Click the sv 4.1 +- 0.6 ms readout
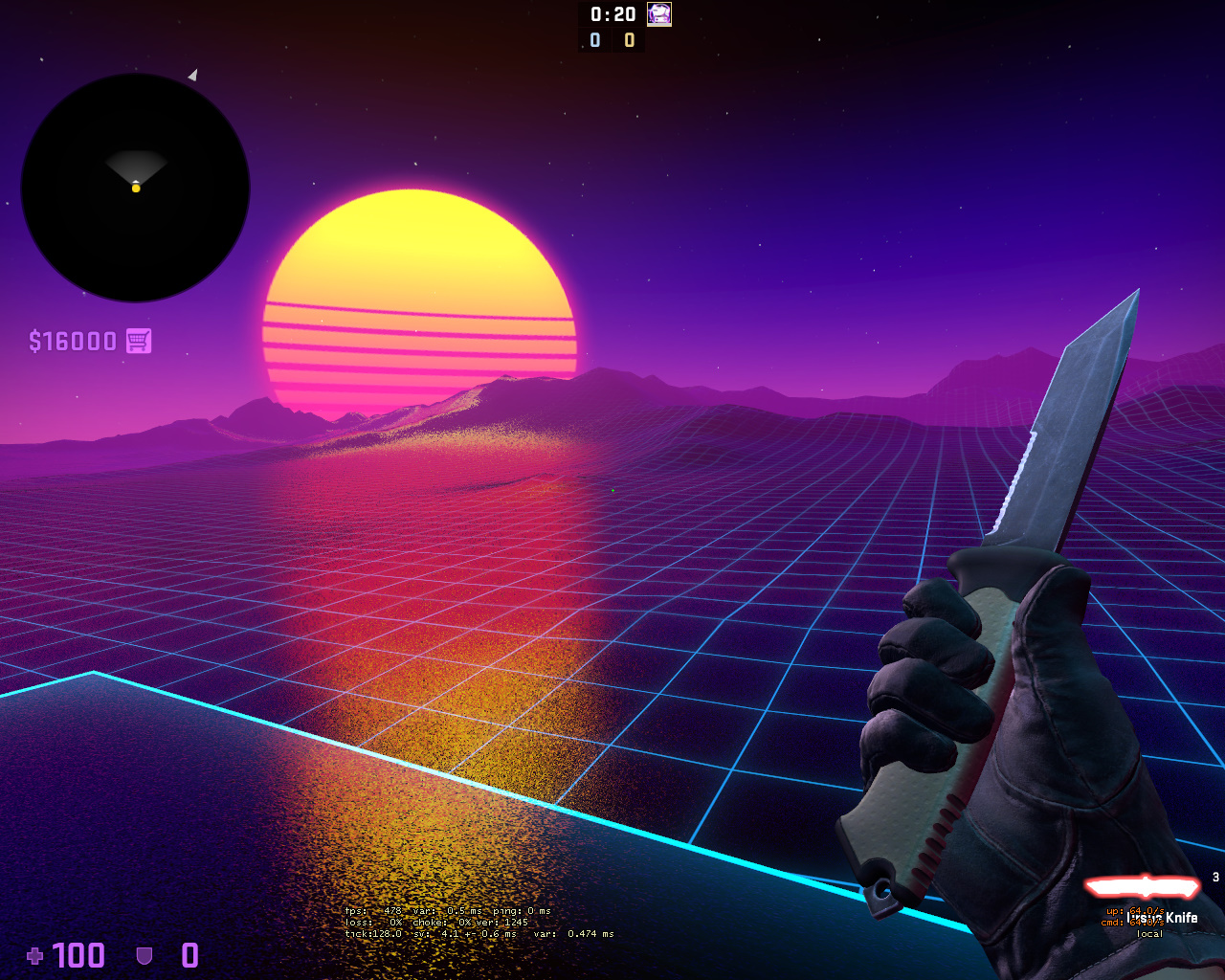1225x980 pixels. [465, 934]
